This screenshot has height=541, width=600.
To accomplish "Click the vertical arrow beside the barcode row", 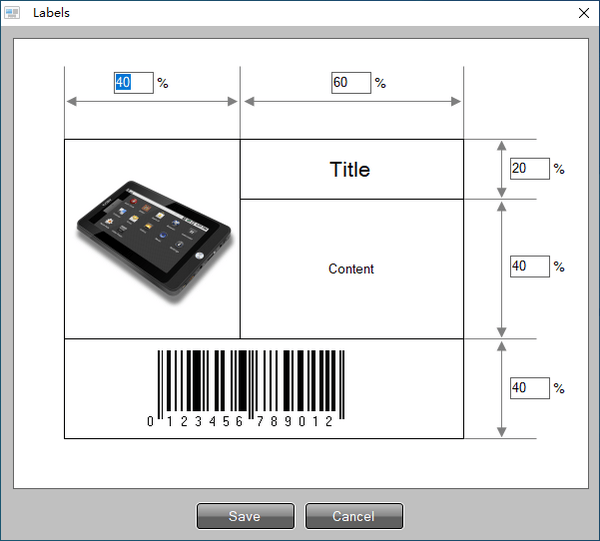I will pyautogui.click(x=501, y=388).
